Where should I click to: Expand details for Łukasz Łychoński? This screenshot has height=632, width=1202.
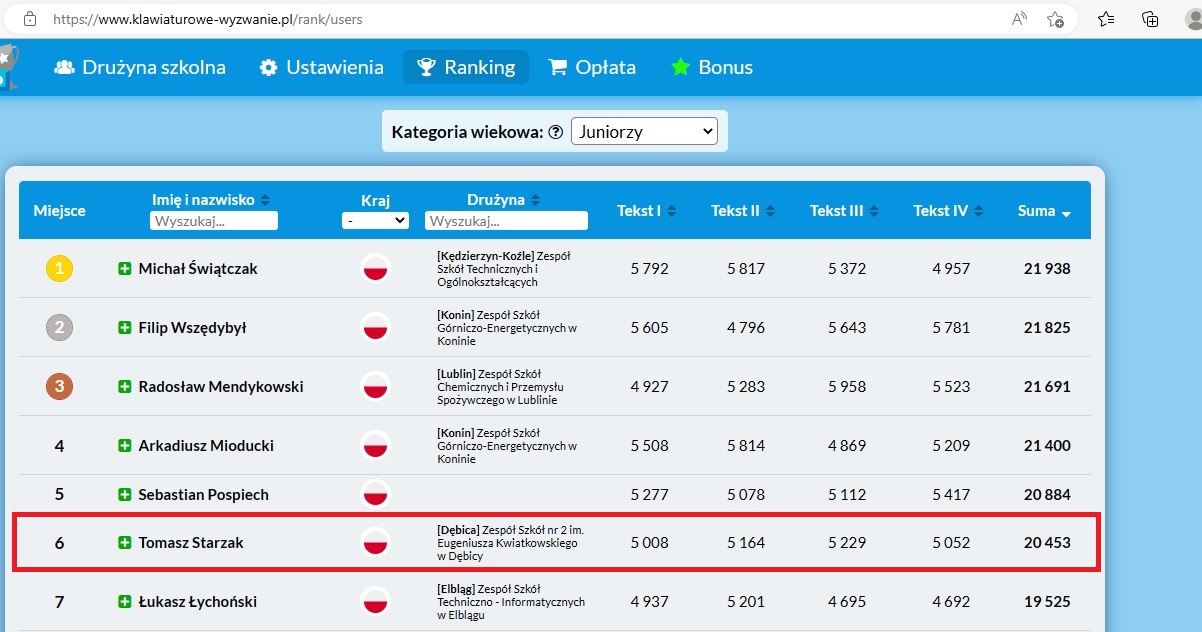point(125,602)
